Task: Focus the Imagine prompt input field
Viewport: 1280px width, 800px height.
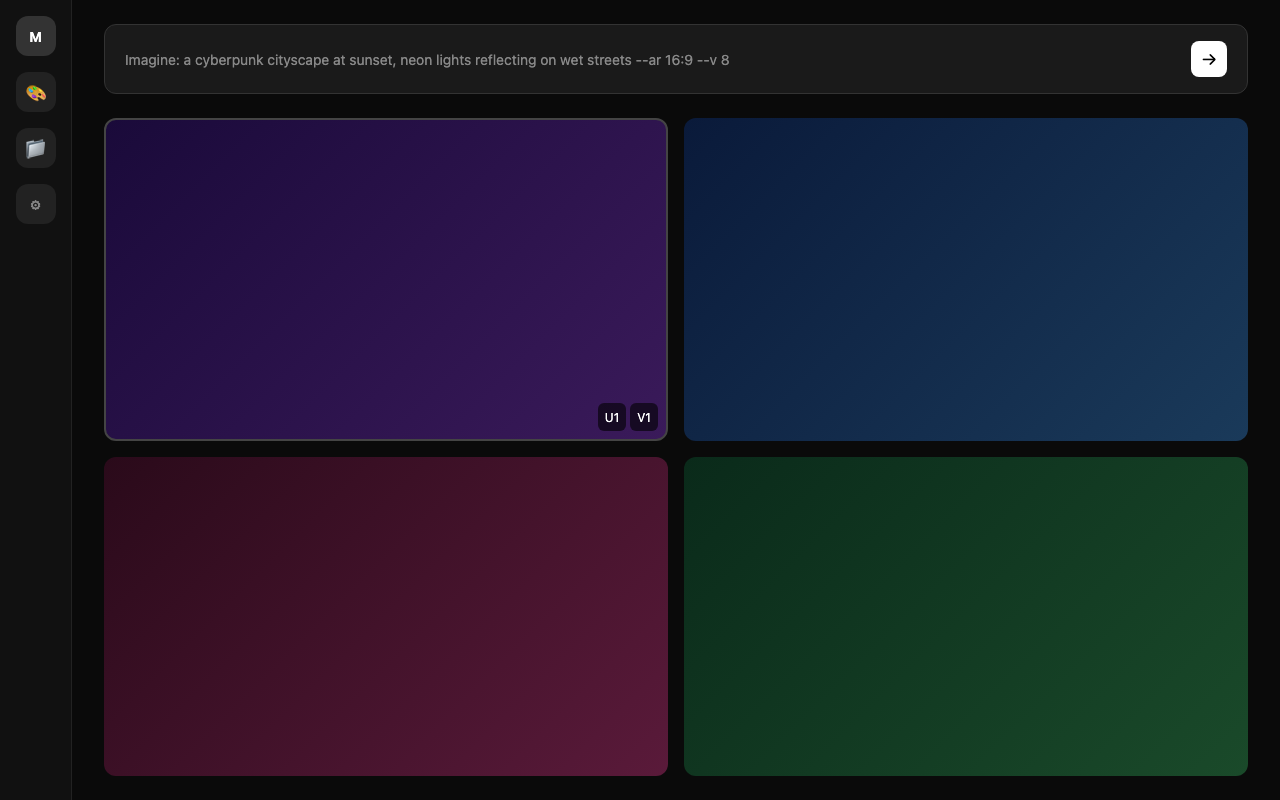Action: [900, 60]
